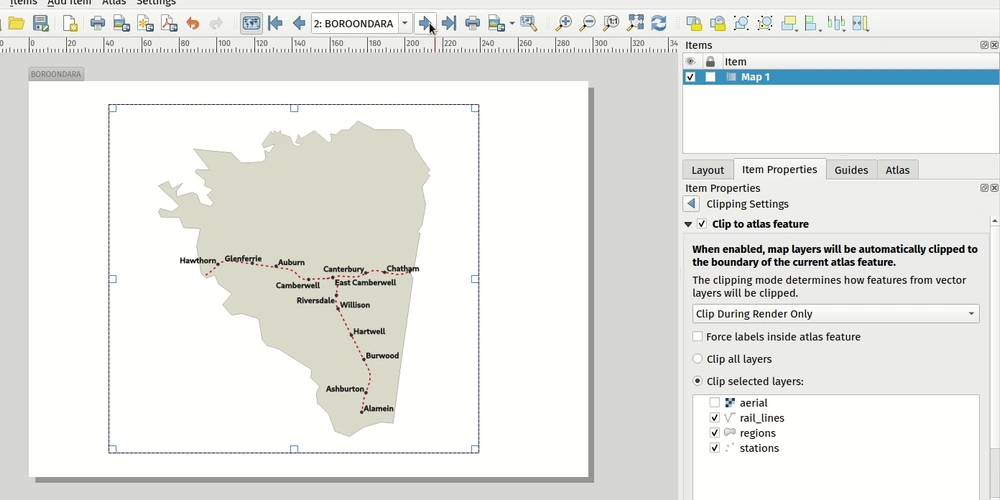Click the eye column header
1000x500 pixels.
click(x=691, y=62)
